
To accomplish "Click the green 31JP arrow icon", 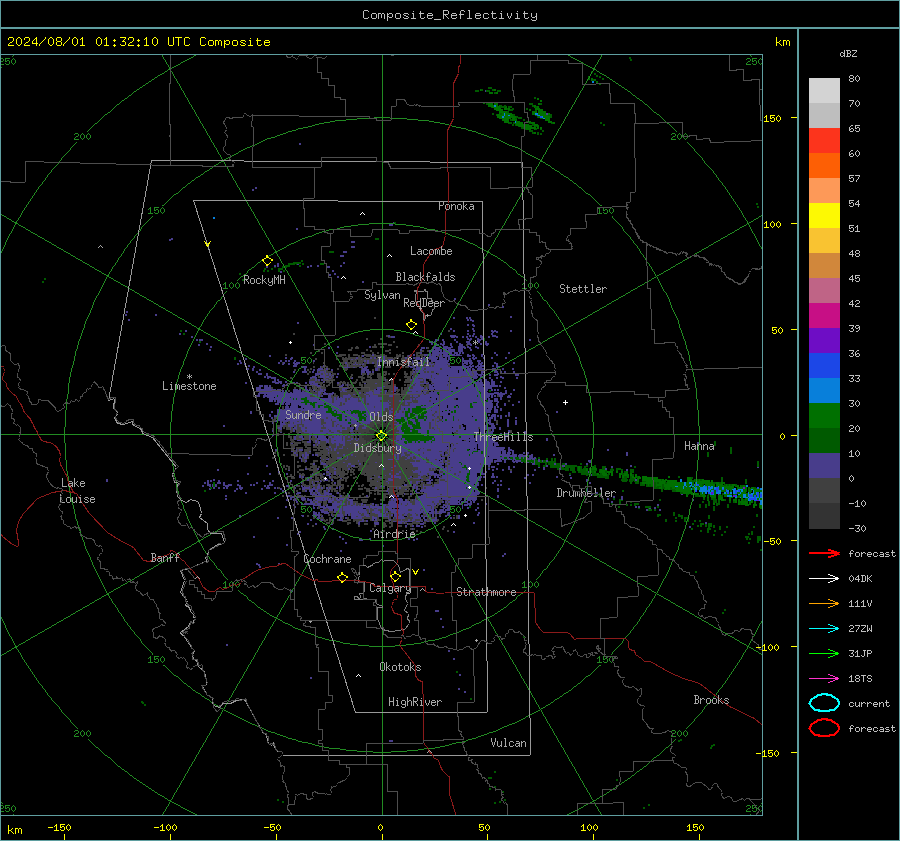I will (824, 653).
